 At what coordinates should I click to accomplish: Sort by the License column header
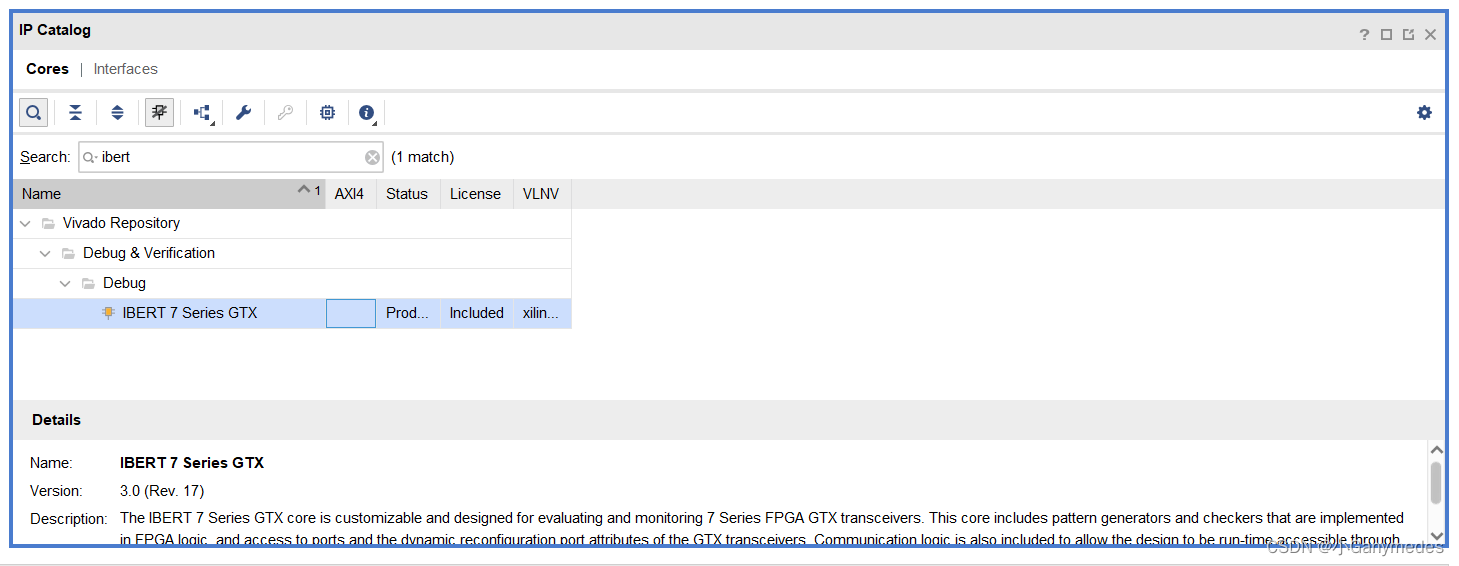pos(475,194)
